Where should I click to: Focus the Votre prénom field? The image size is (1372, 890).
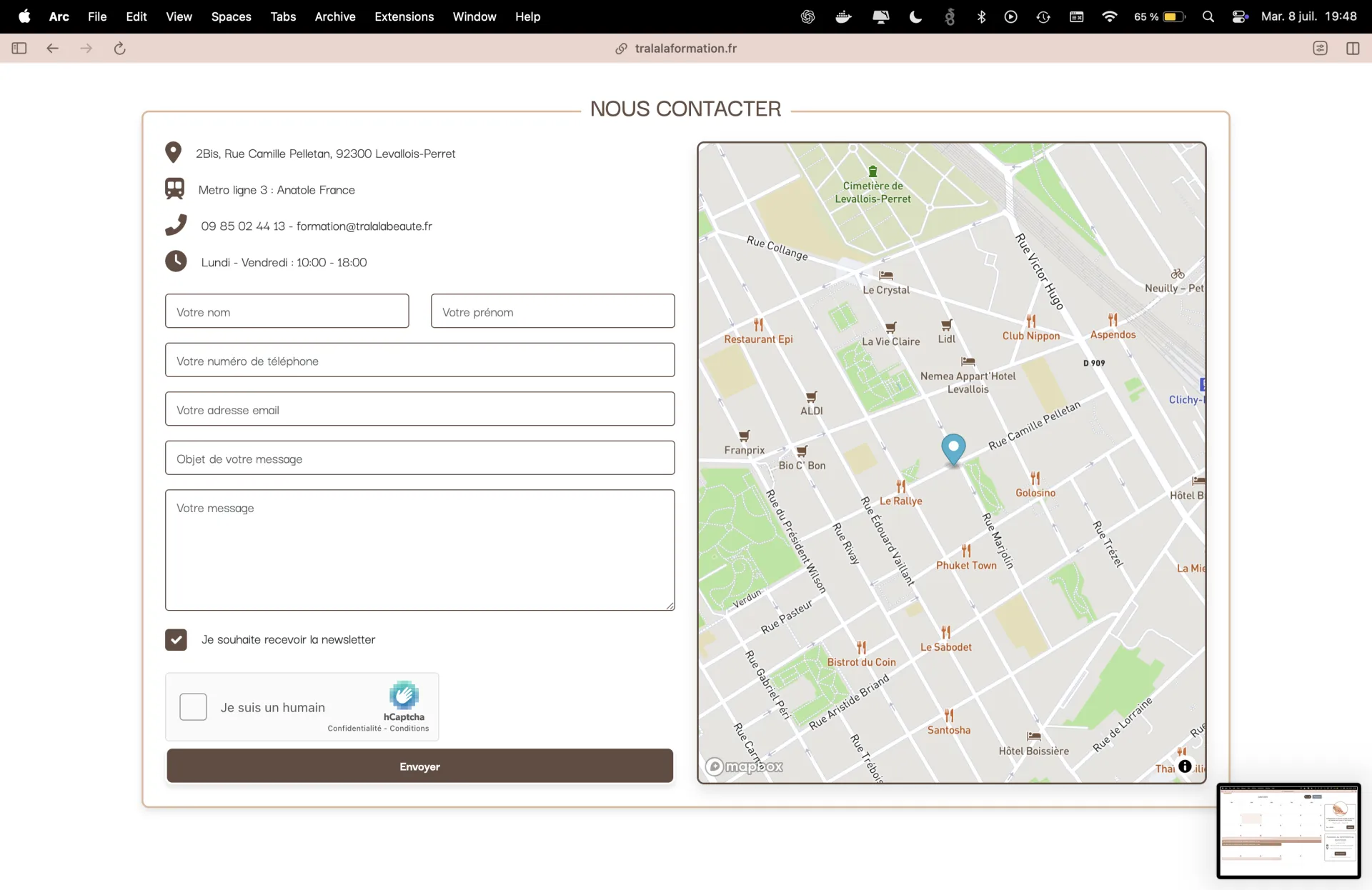[x=552, y=311]
